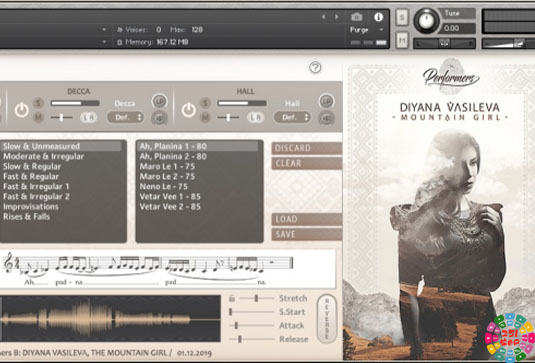Select phrase Vetar Vee 1 - 85
535x363 pixels.
point(198,197)
